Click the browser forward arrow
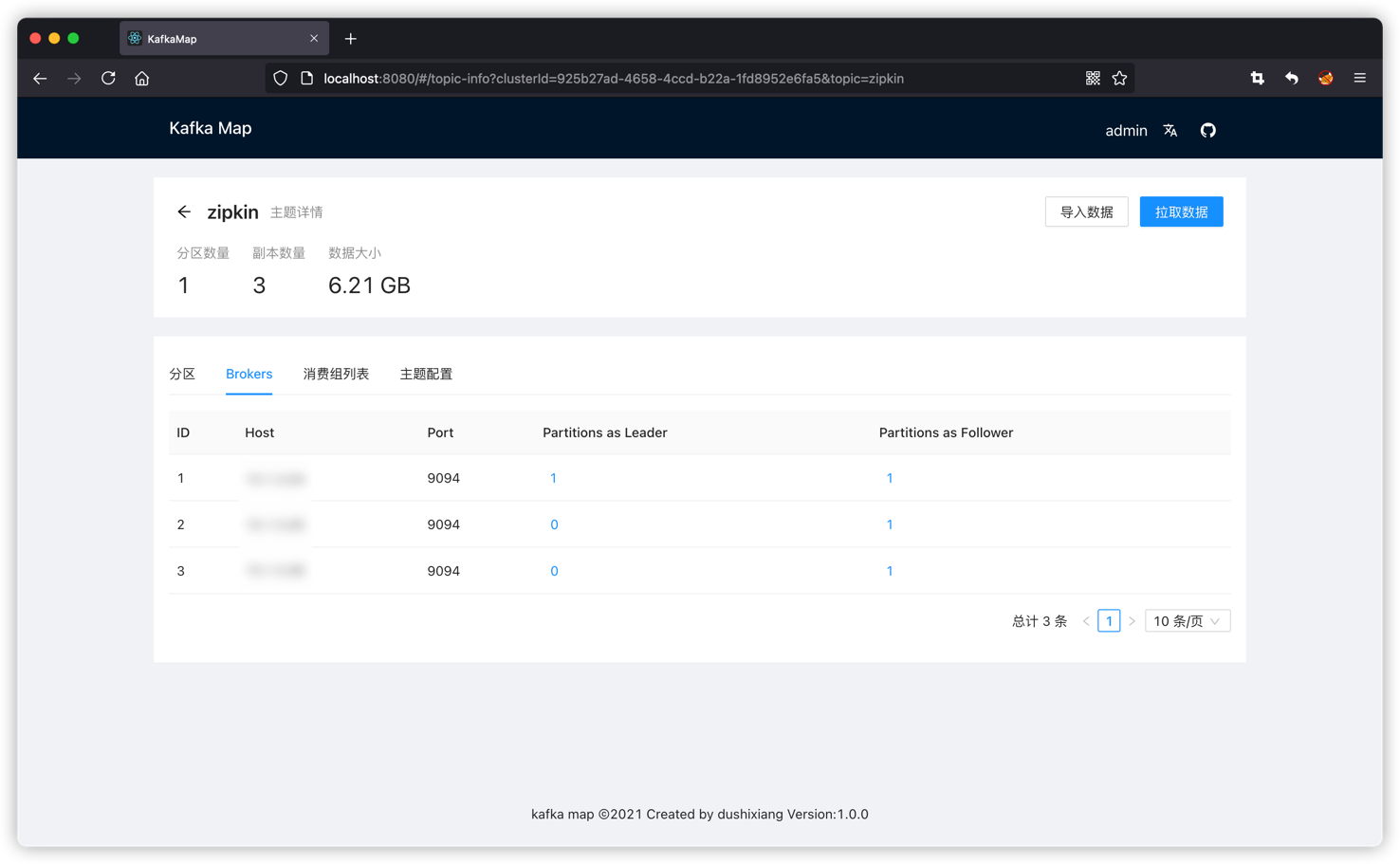Image resolution: width=1400 pixels, height=864 pixels. point(74,79)
